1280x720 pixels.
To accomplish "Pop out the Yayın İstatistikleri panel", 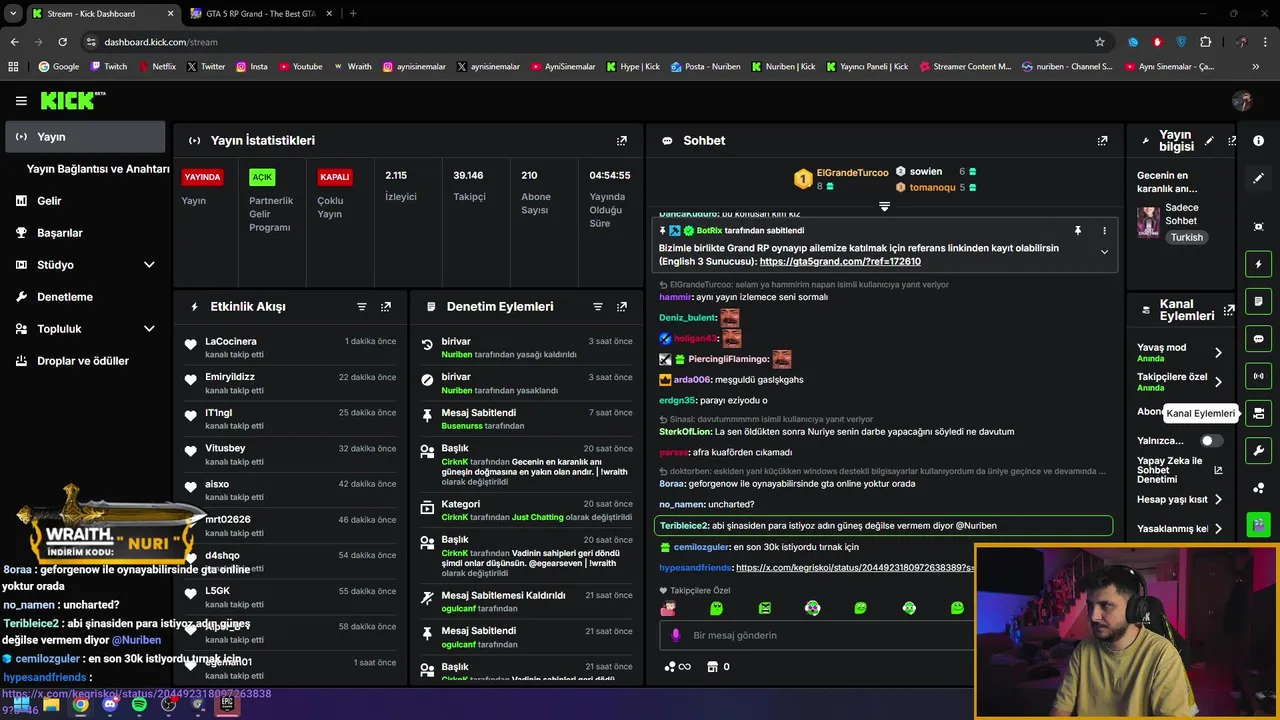I will pyautogui.click(x=622, y=141).
